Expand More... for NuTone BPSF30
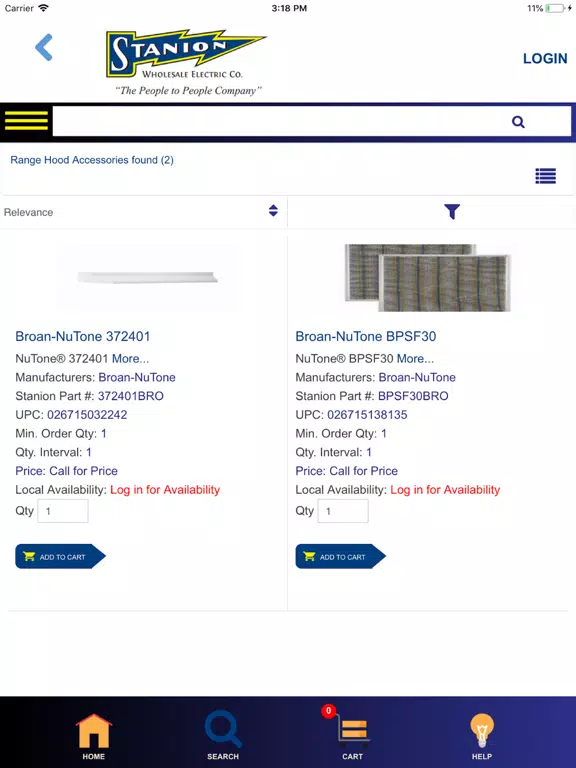This screenshot has height=768, width=576. pos(415,359)
